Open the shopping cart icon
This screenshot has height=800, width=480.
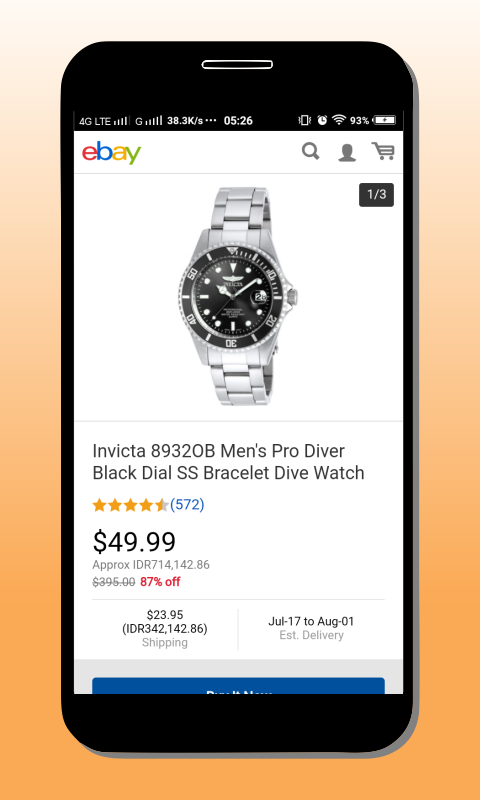coord(383,152)
